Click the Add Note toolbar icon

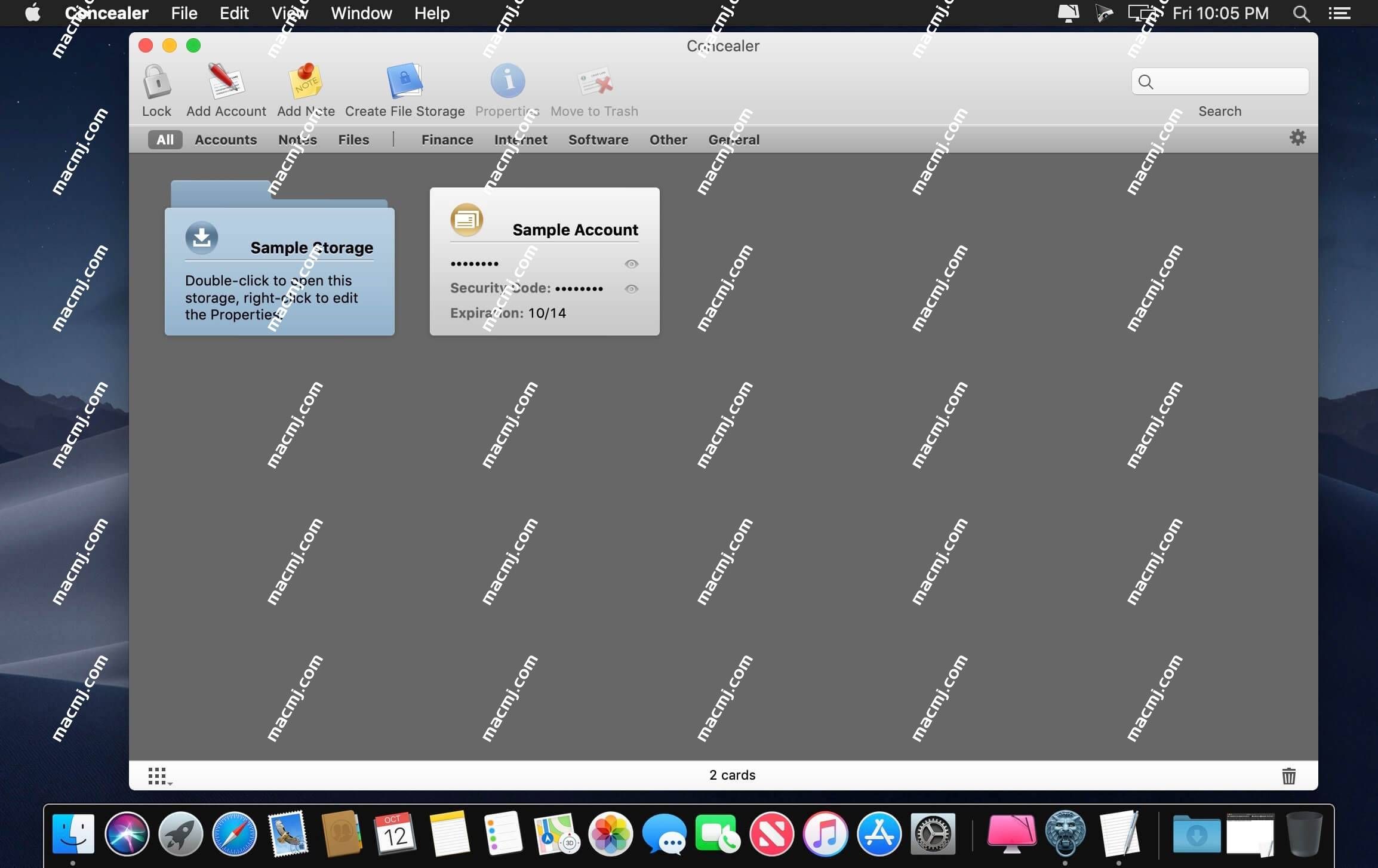(306, 81)
